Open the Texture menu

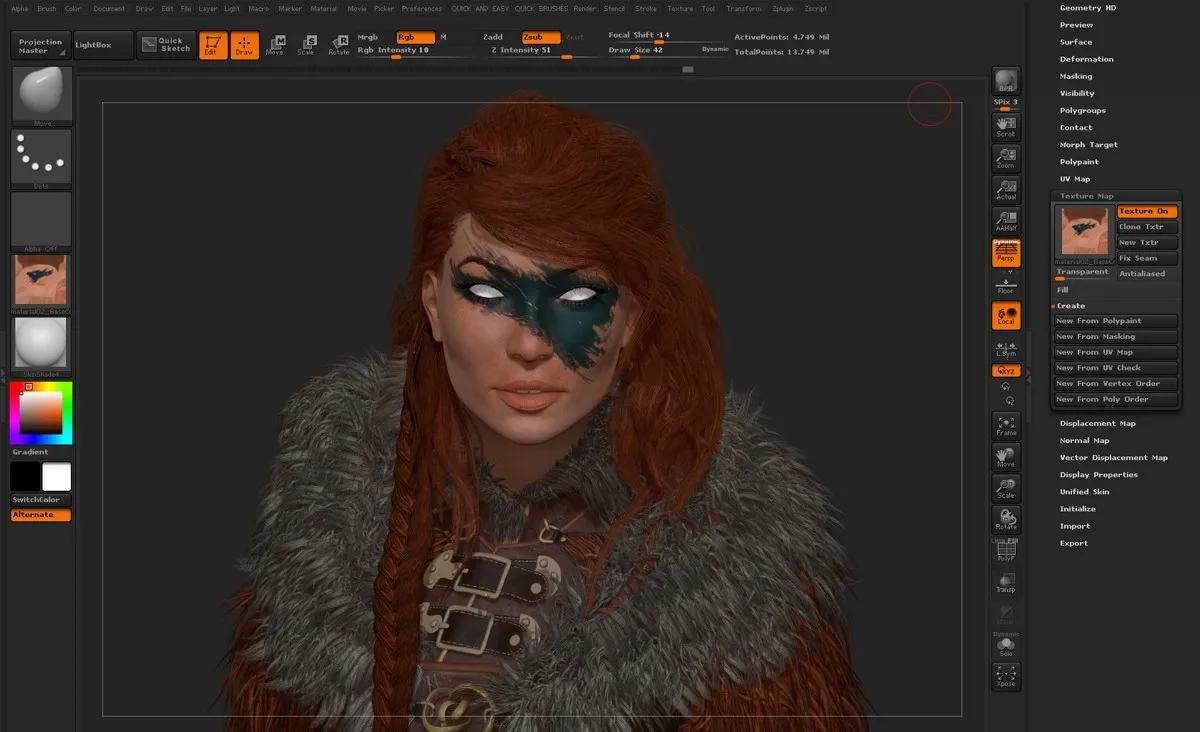click(x=679, y=8)
